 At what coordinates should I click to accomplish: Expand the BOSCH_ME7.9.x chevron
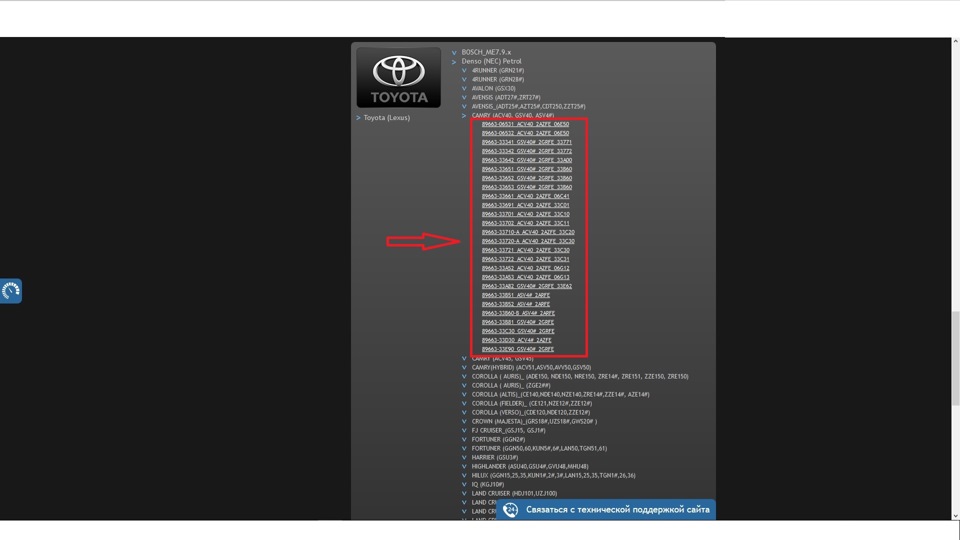click(454, 53)
